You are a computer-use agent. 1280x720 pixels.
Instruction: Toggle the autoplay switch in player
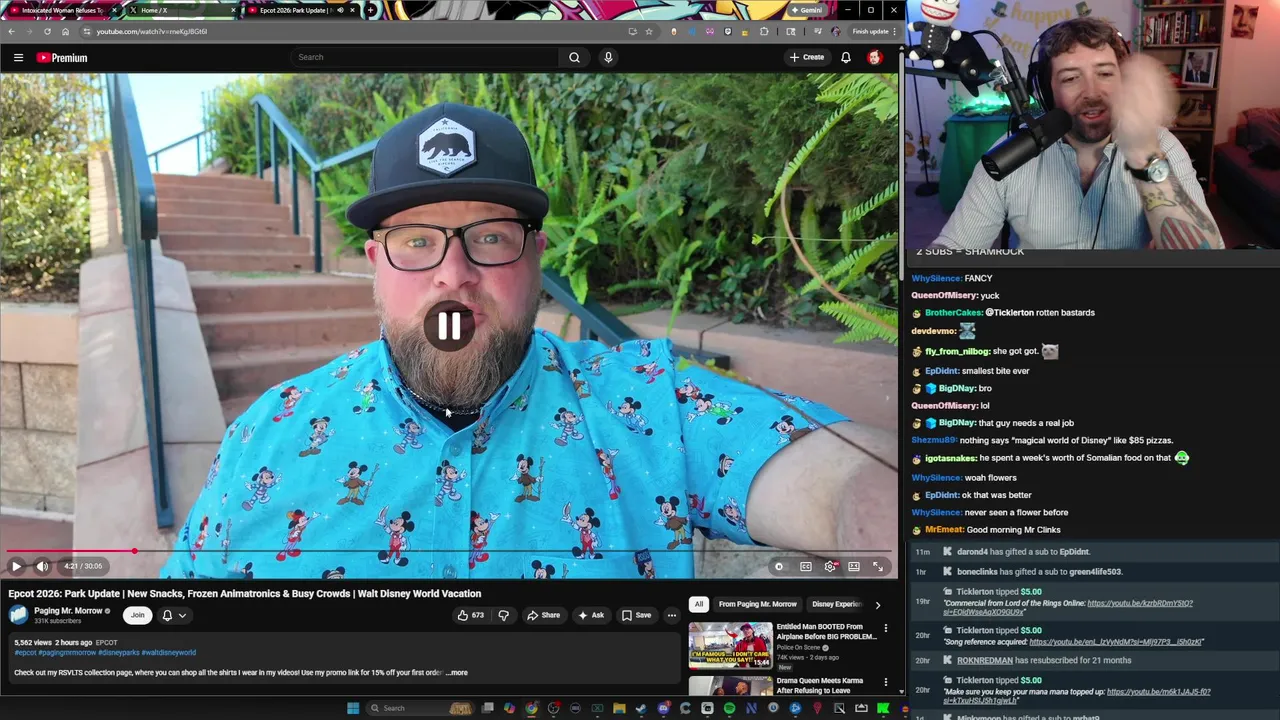coord(779,566)
